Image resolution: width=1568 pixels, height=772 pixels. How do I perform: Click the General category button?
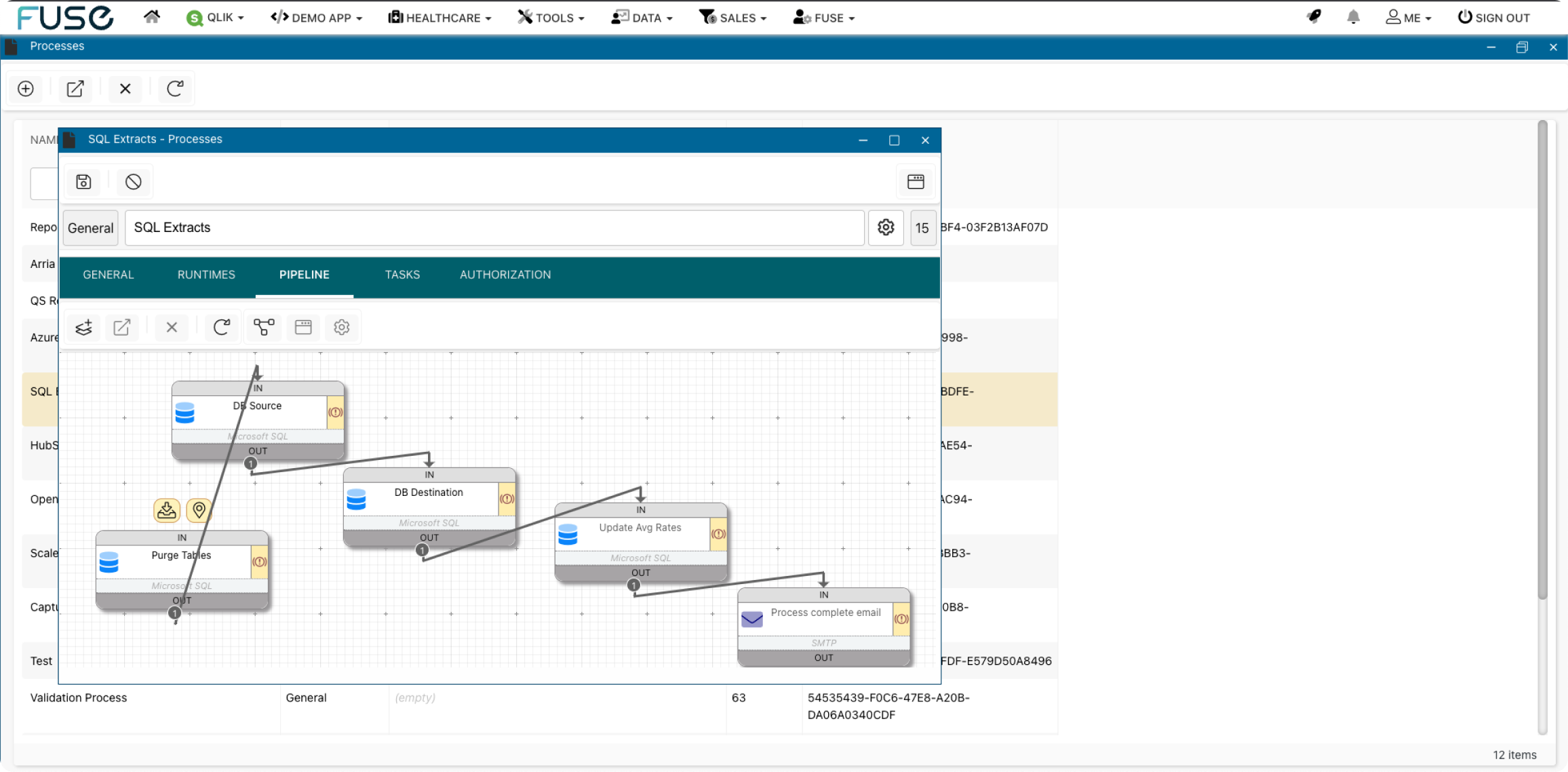coord(91,228)
